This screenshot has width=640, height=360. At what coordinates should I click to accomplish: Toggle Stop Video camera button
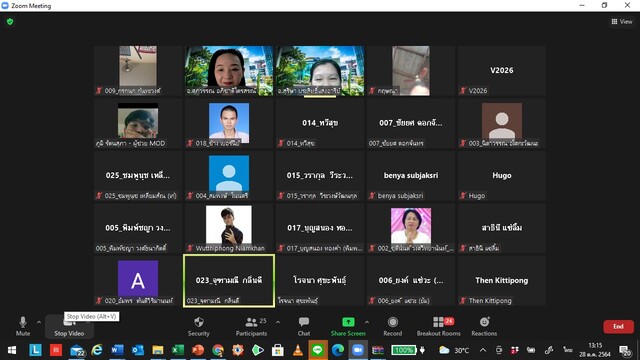click(69, 327)
